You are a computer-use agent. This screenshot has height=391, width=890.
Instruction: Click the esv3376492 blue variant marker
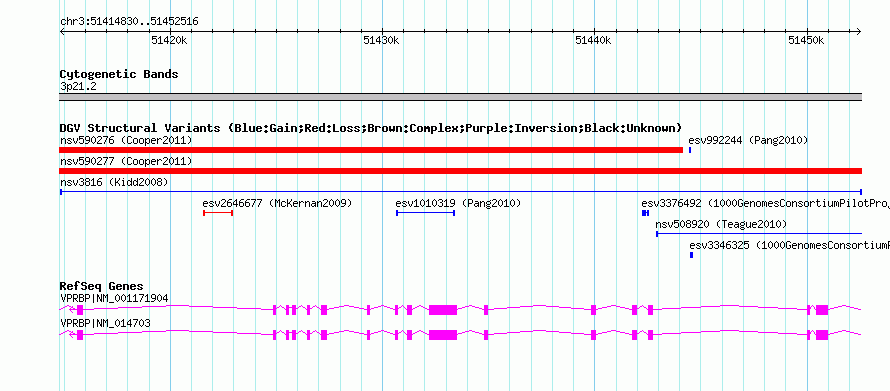pyautogui.click(x=645, y=213)
